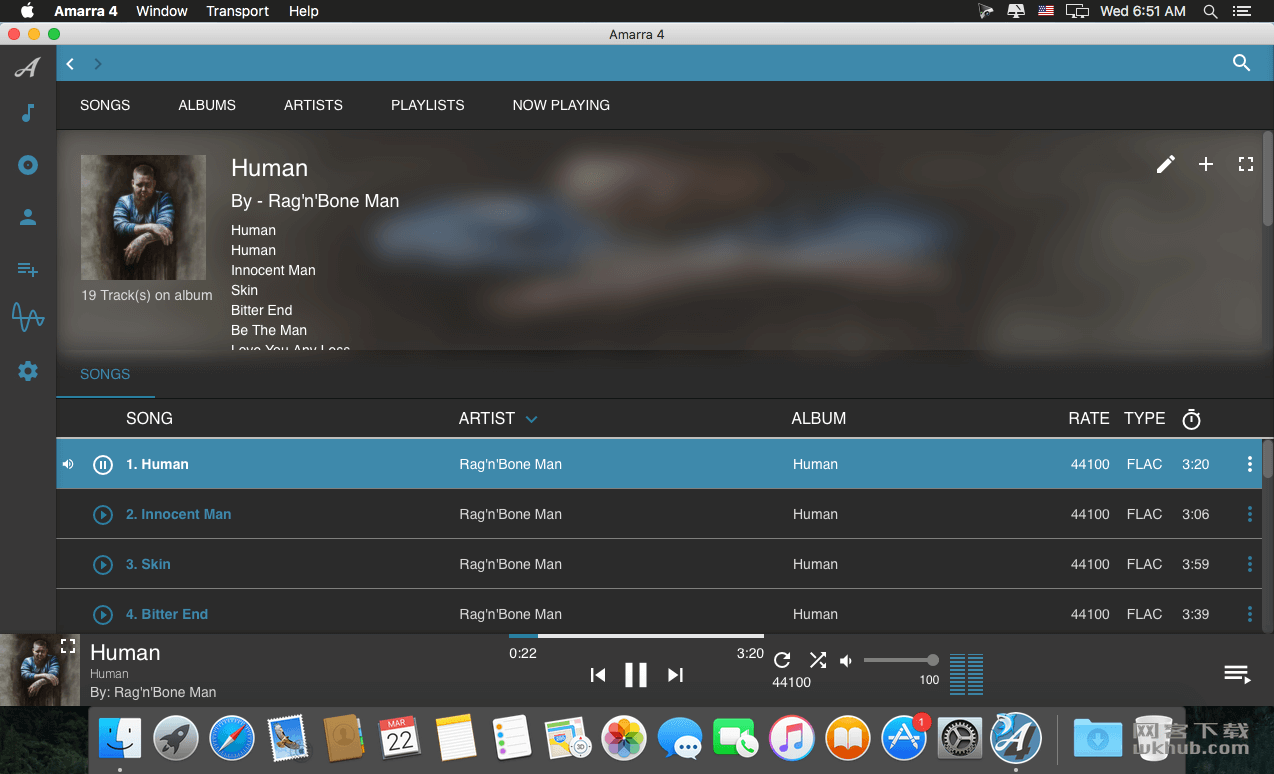Image resolution: width=1274 pixels, height=774 pixels.
Task: Open Songs music note sidebar icon
Action: 28,113
